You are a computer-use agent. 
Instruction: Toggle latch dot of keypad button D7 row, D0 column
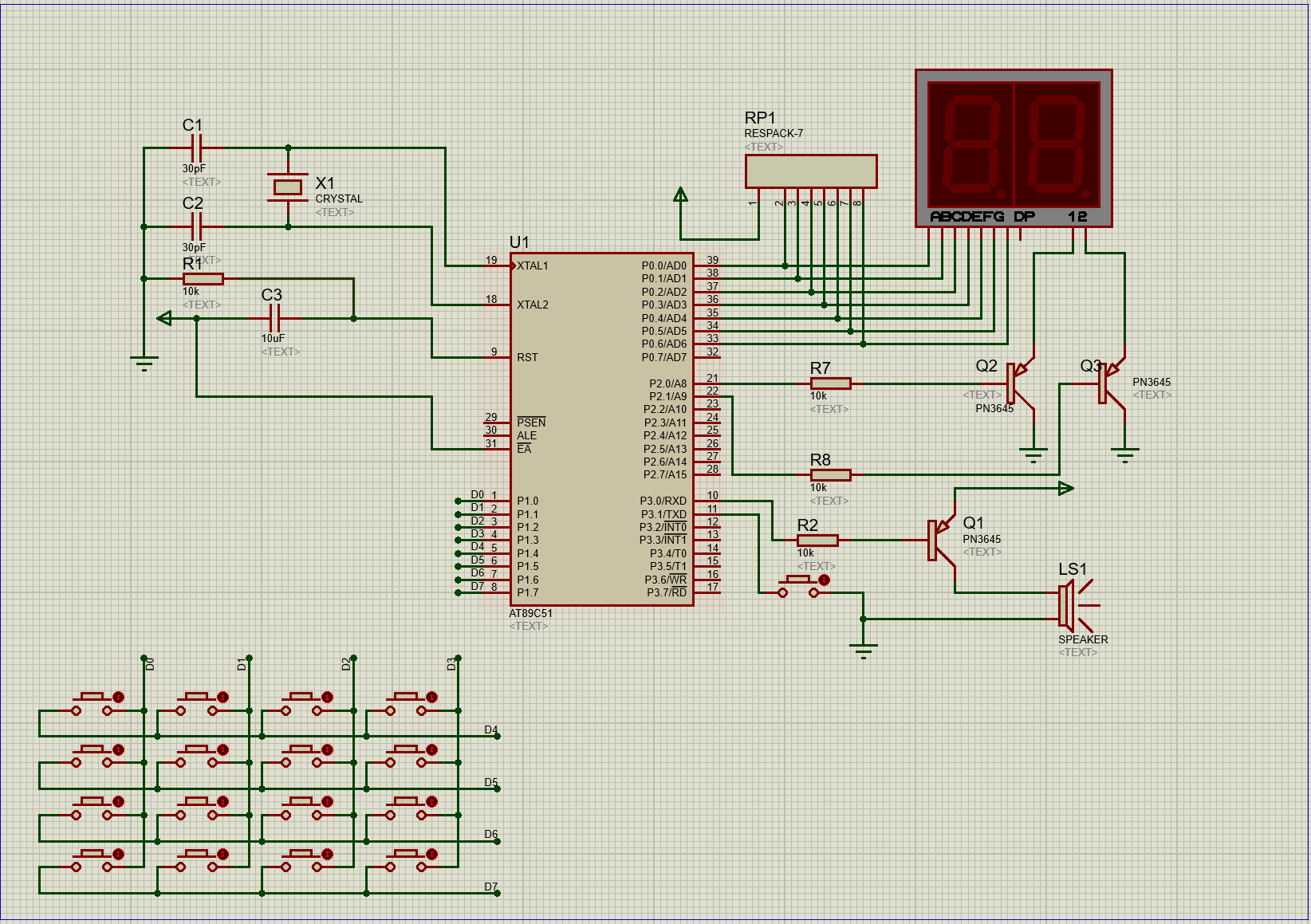pos(119,855)
